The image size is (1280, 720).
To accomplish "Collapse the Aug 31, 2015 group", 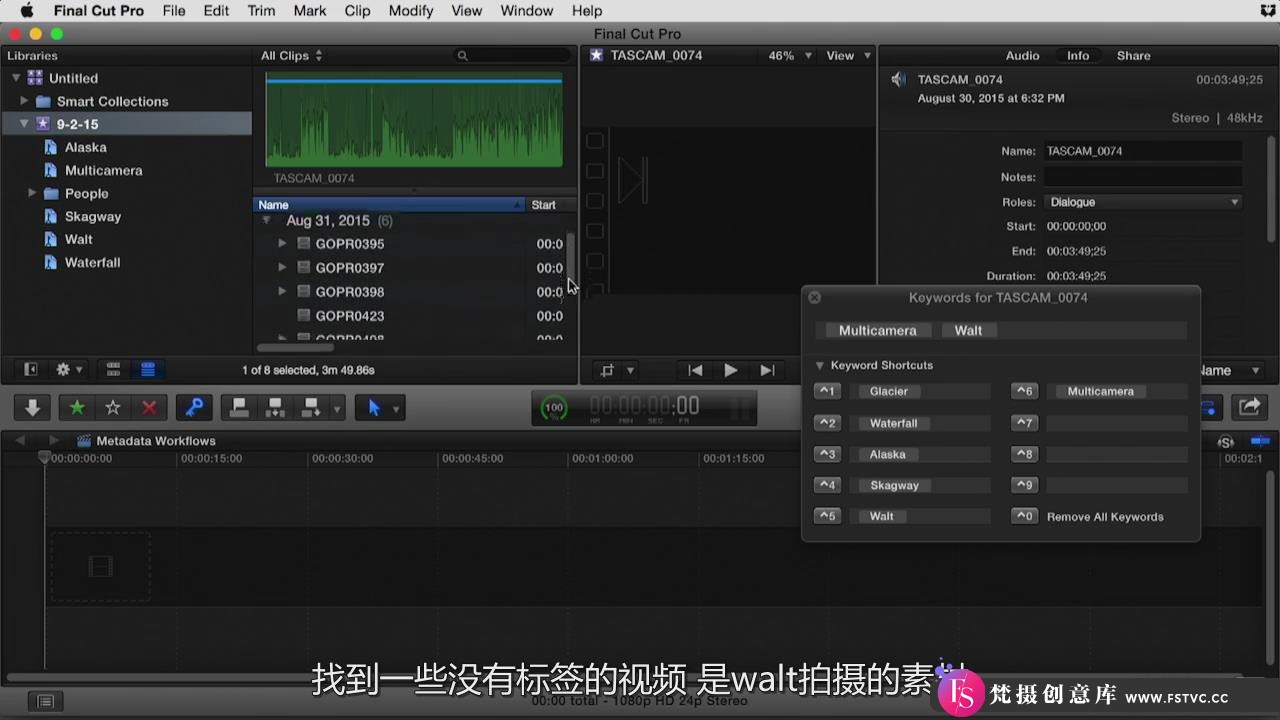I will (x=266, y=220).
